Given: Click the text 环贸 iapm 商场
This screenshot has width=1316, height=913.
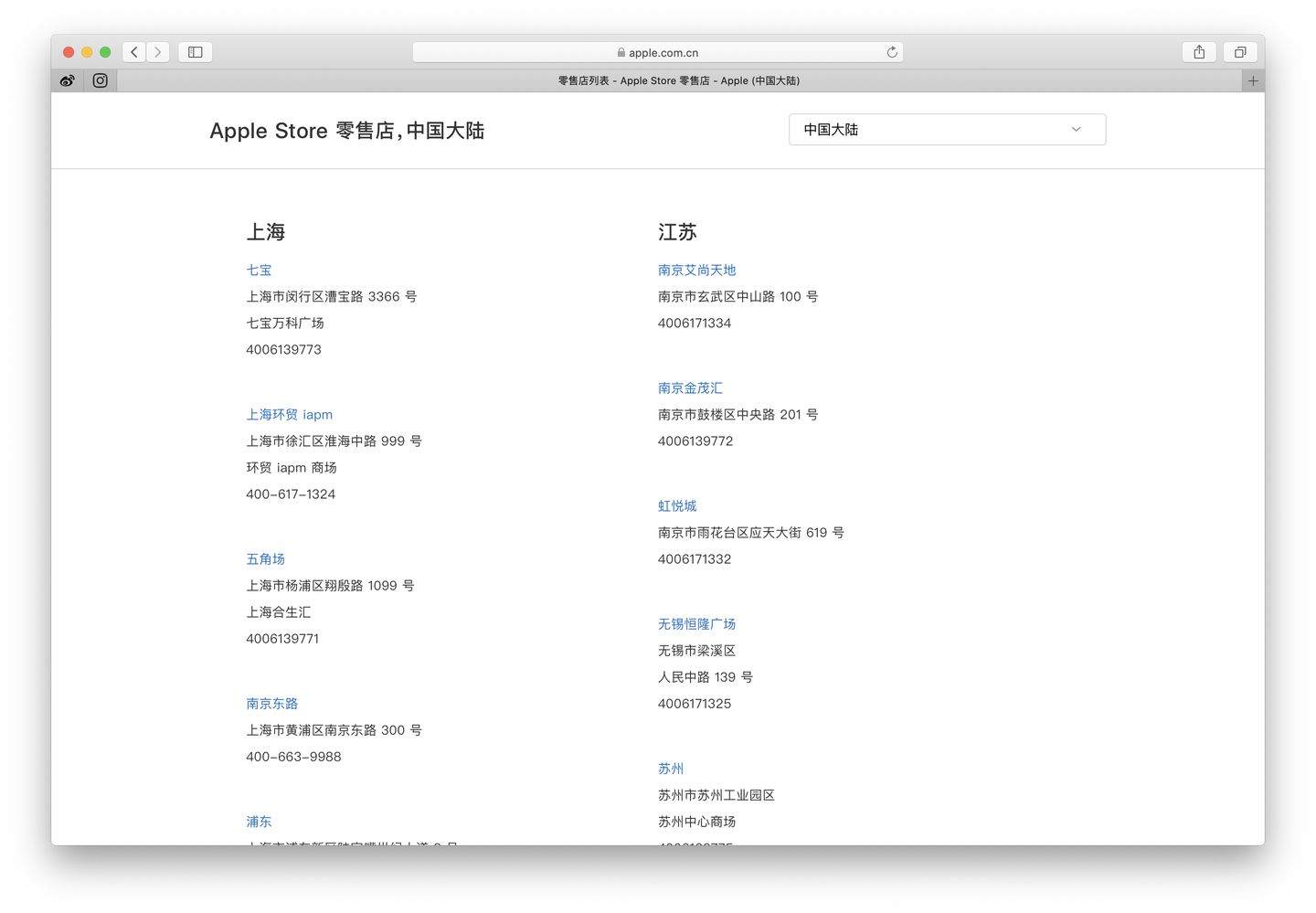Looking at the screenshot, I should click(292, 467).
